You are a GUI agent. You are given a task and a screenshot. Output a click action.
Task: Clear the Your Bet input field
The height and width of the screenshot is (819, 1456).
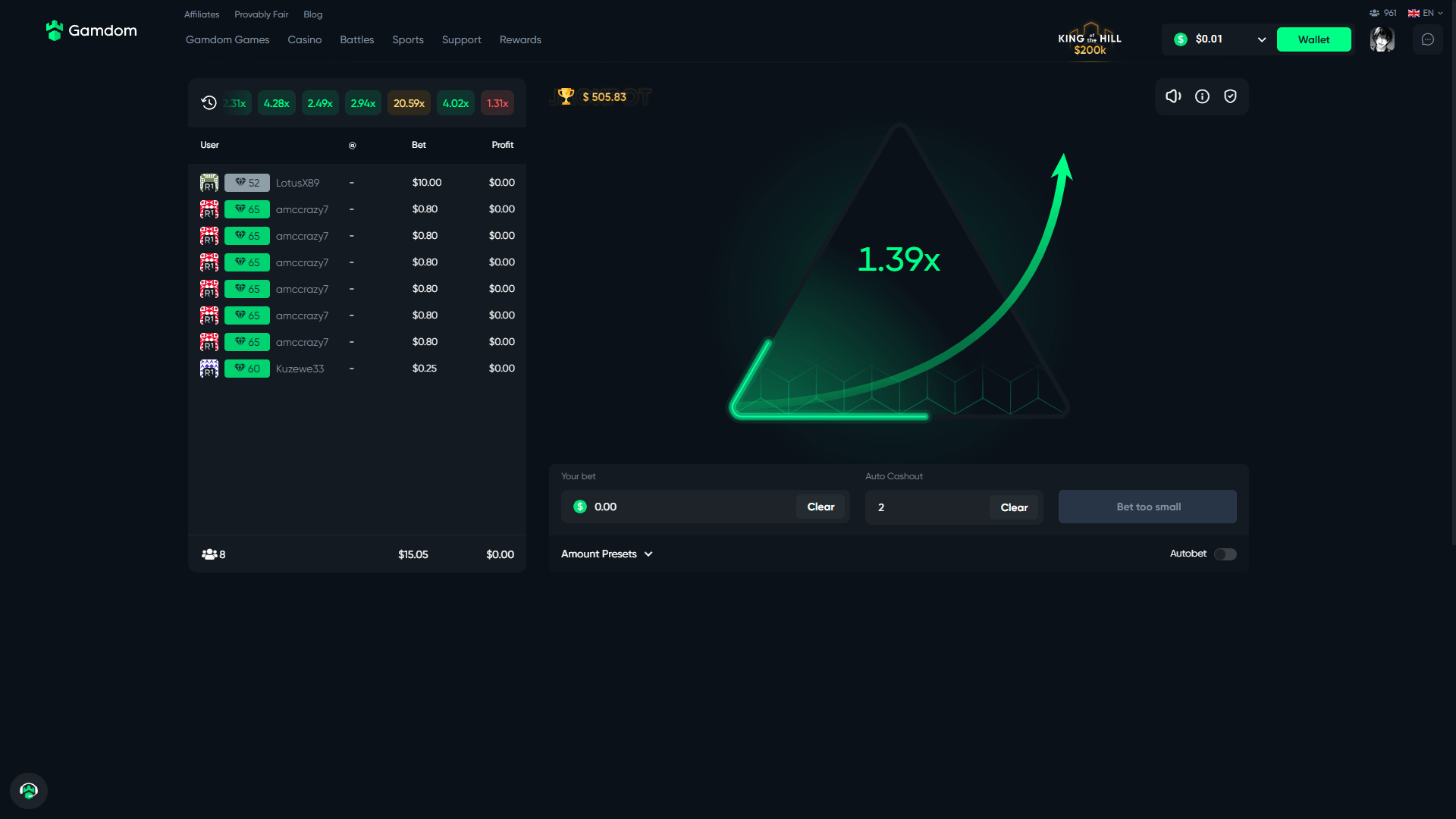[821, 506]
